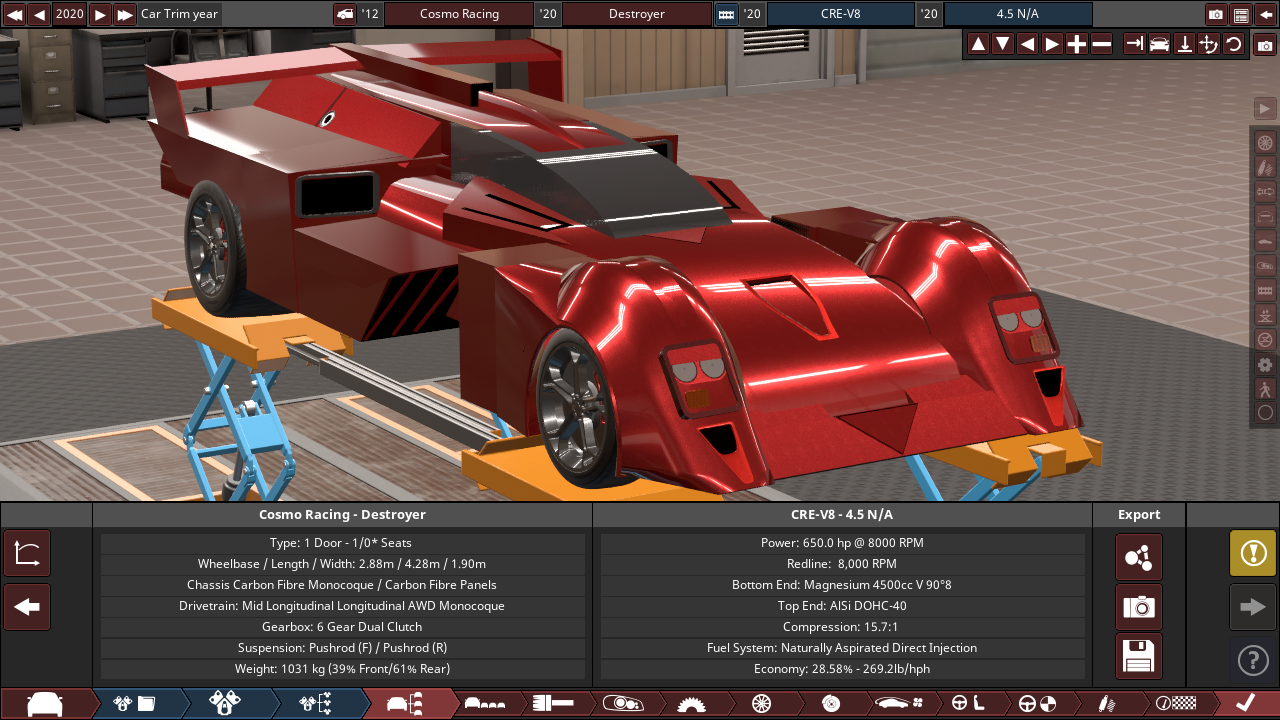1280x720 pixels.
Task: Open photo mode with camera icon under toolbar
Action: click(1265, 46)
